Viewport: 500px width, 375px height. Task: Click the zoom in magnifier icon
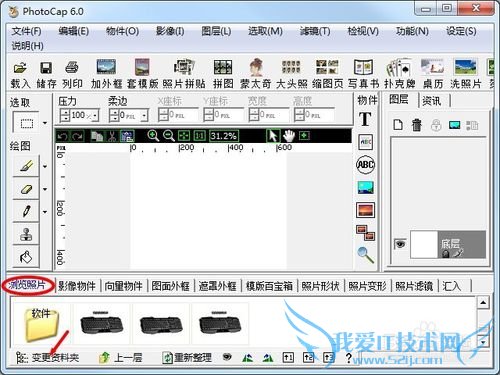click(153, 136)
